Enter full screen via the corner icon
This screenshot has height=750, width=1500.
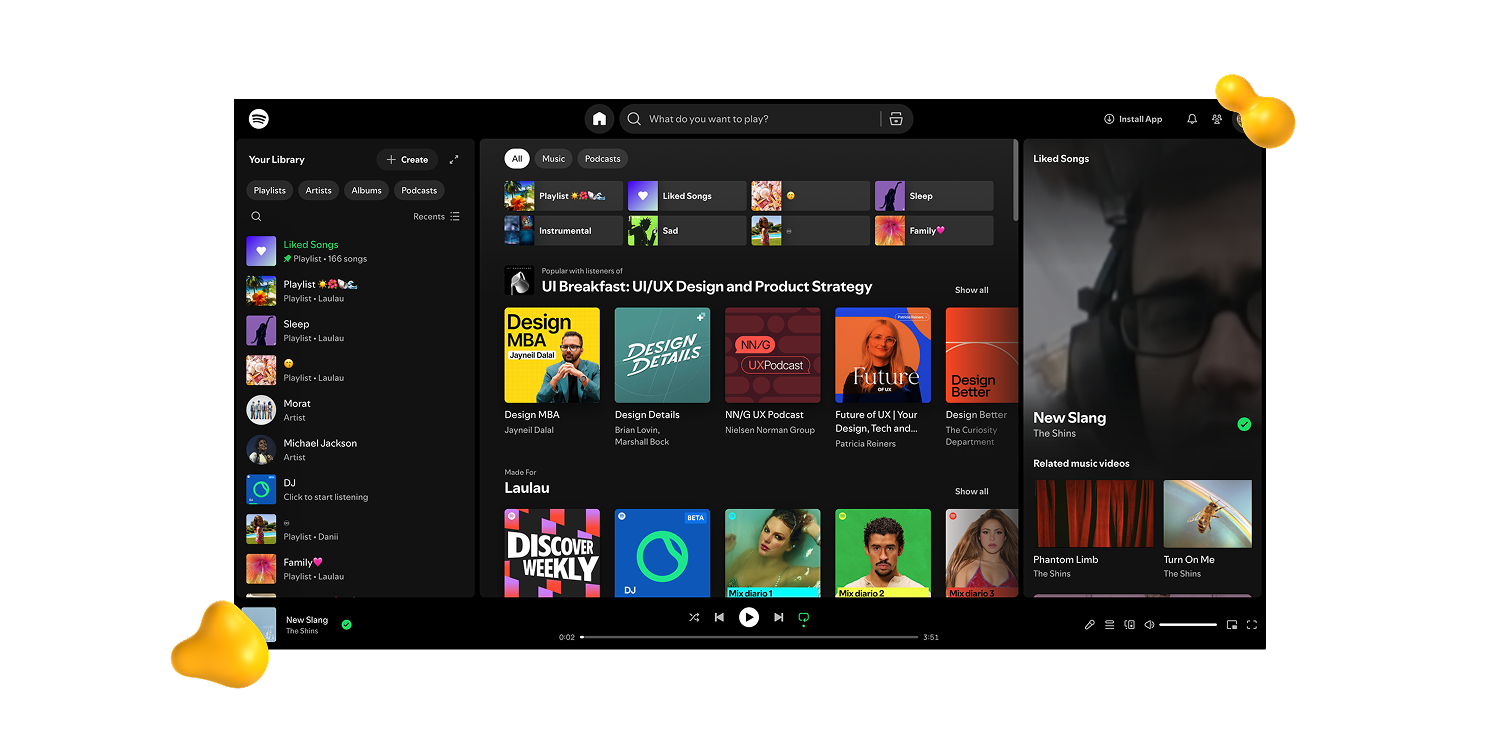point(1252,625)
